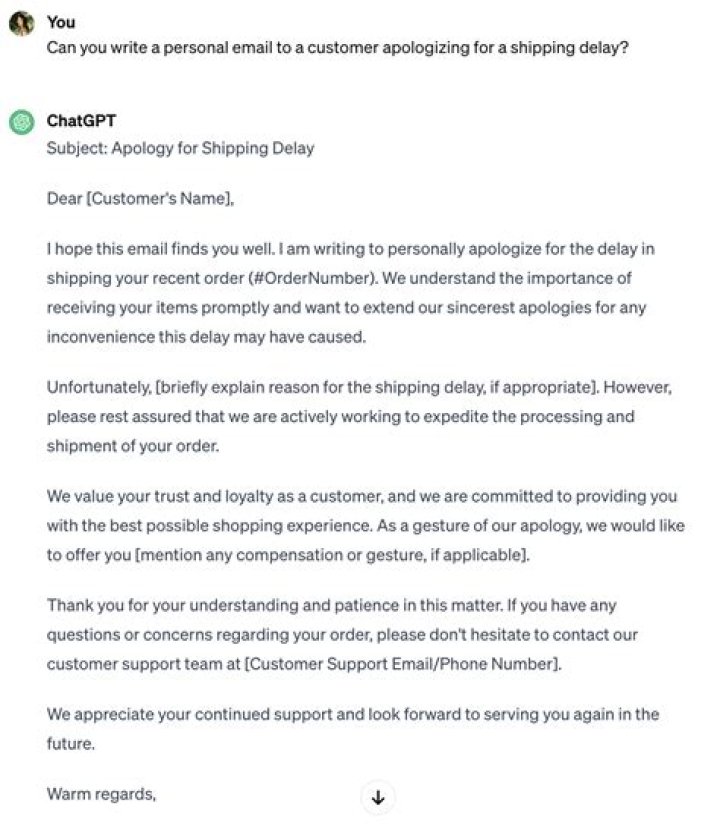The height and width of the screenshot is (829, 720).
Task: Click the user profile avatar
Action: [x=22, y=24]
